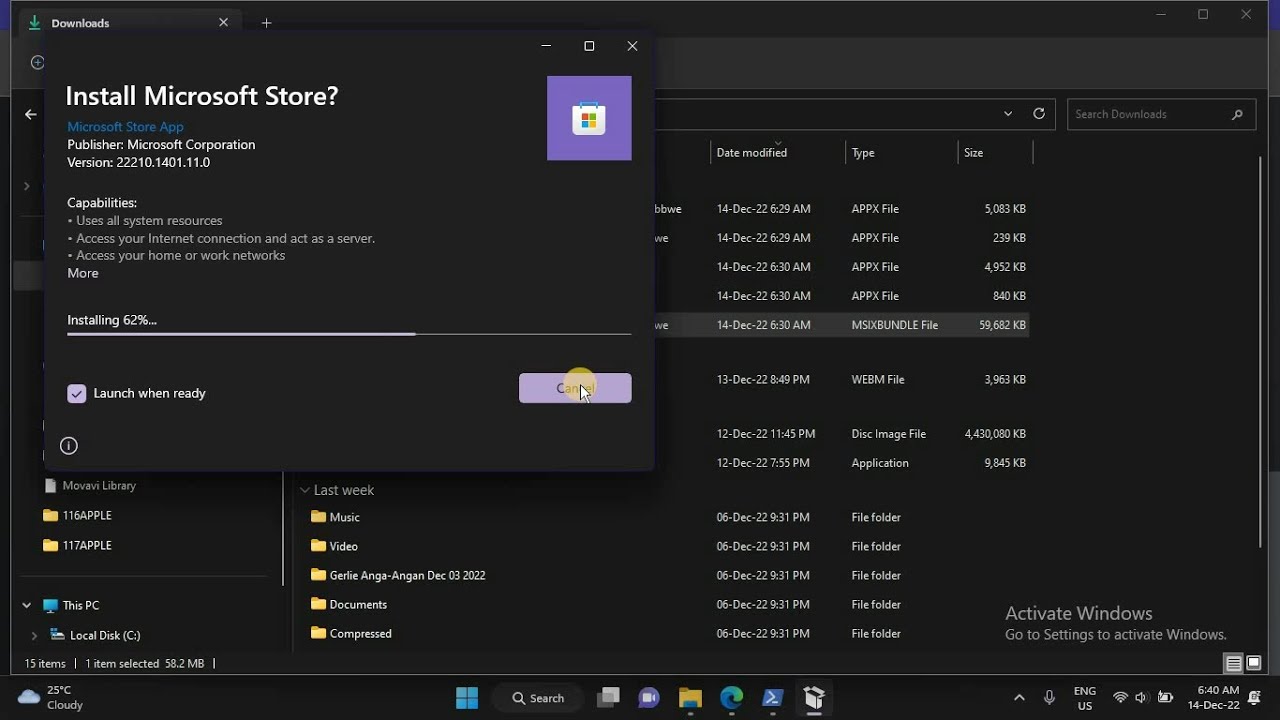Open 117APPLE folder in sidebar
The image size is (1280, 720).
(77, 546)
